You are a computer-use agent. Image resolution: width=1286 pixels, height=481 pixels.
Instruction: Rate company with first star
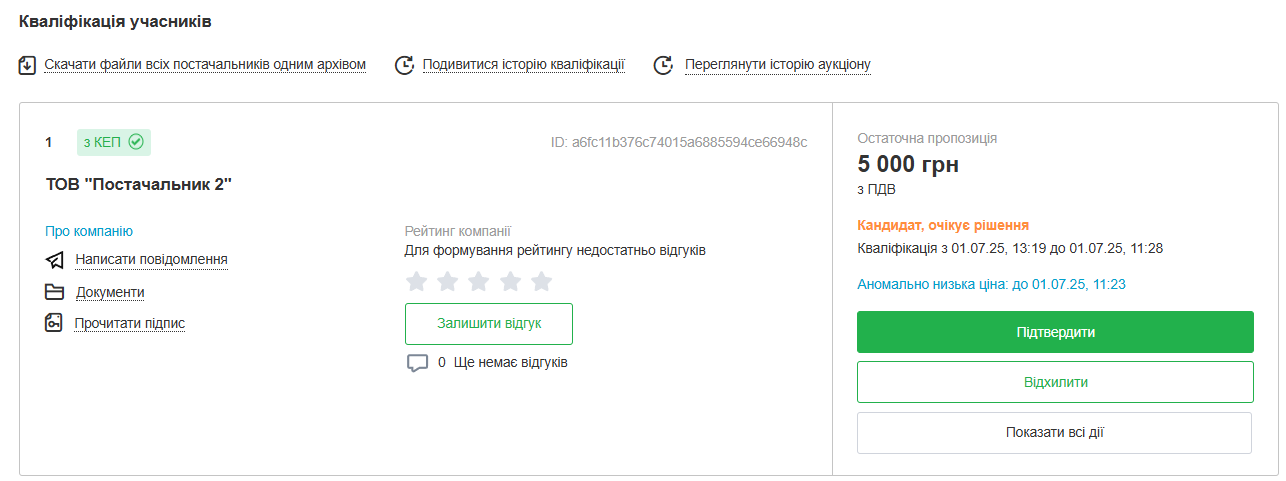[417, 281]
